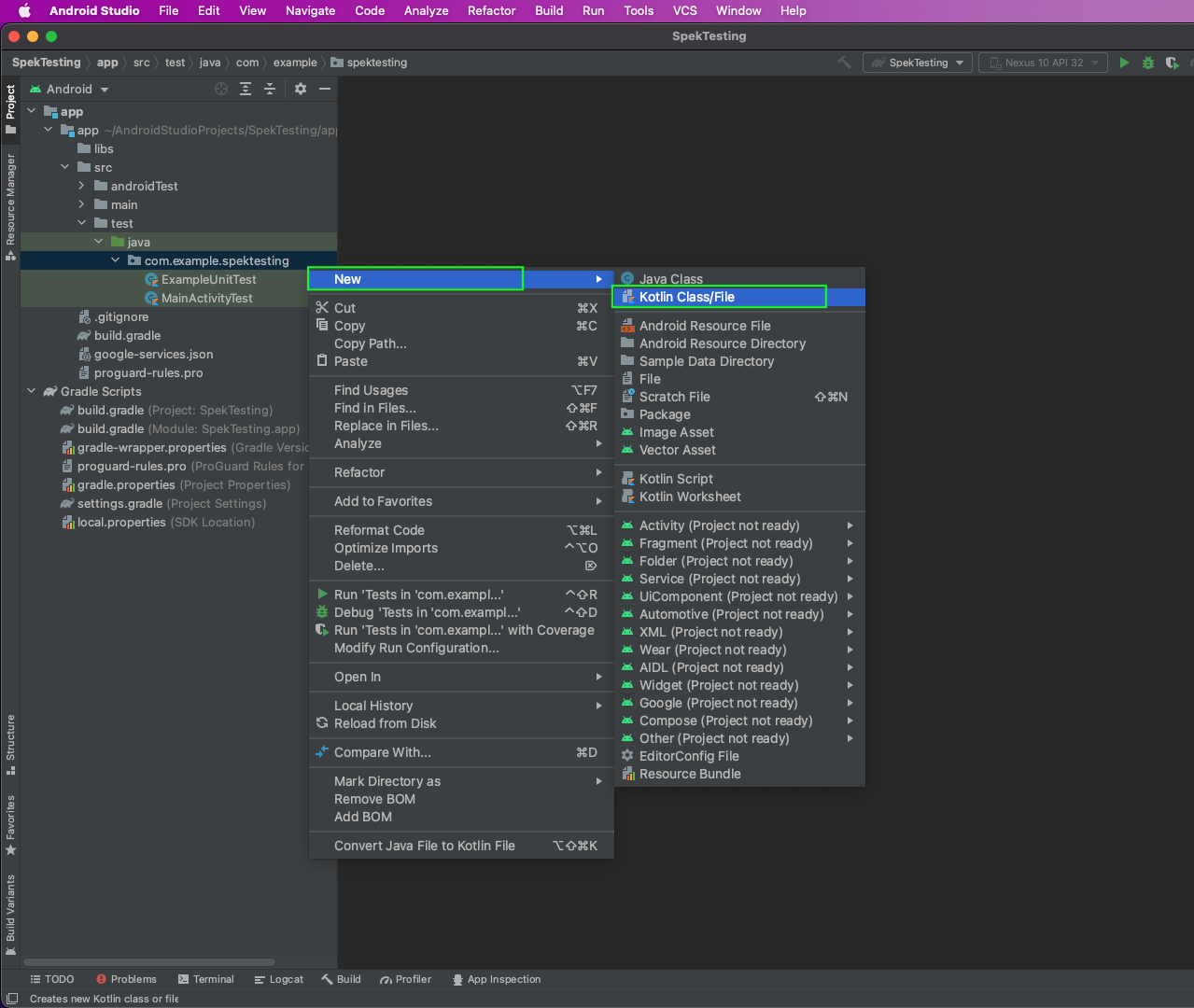
Task: Collapse the Gradle Scripts node
Action: [x=31, y=391]
